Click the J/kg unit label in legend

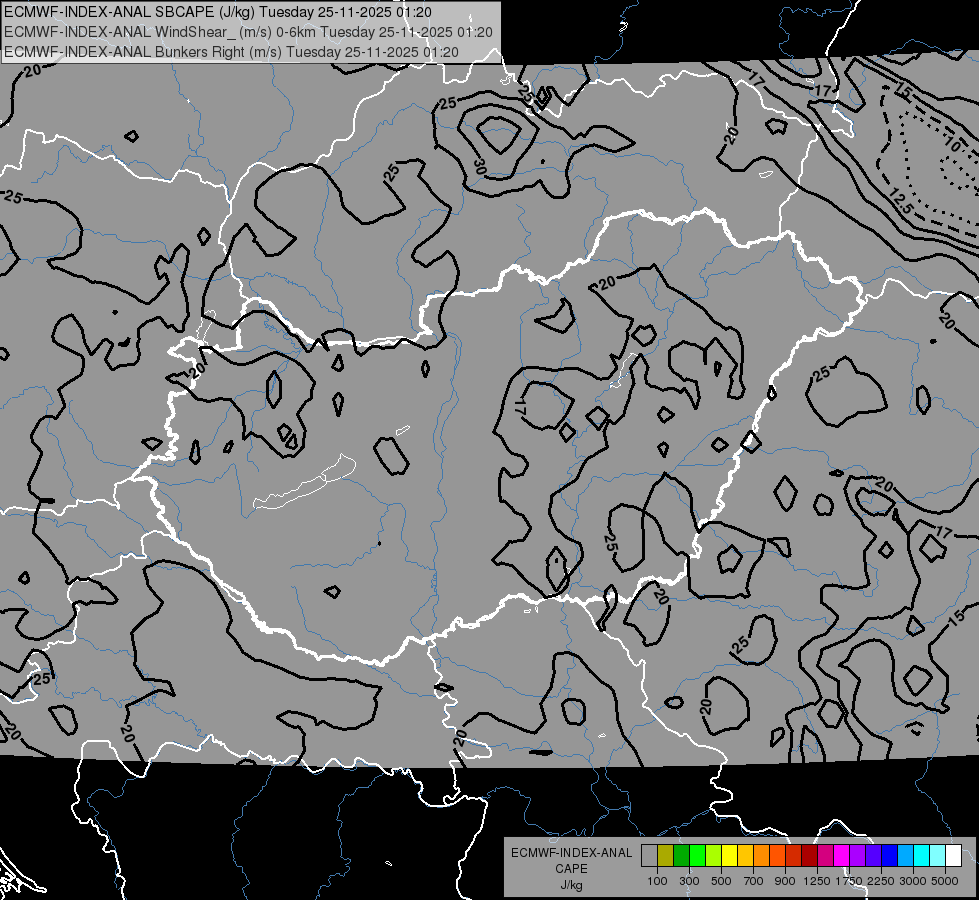tap(571, 885)
